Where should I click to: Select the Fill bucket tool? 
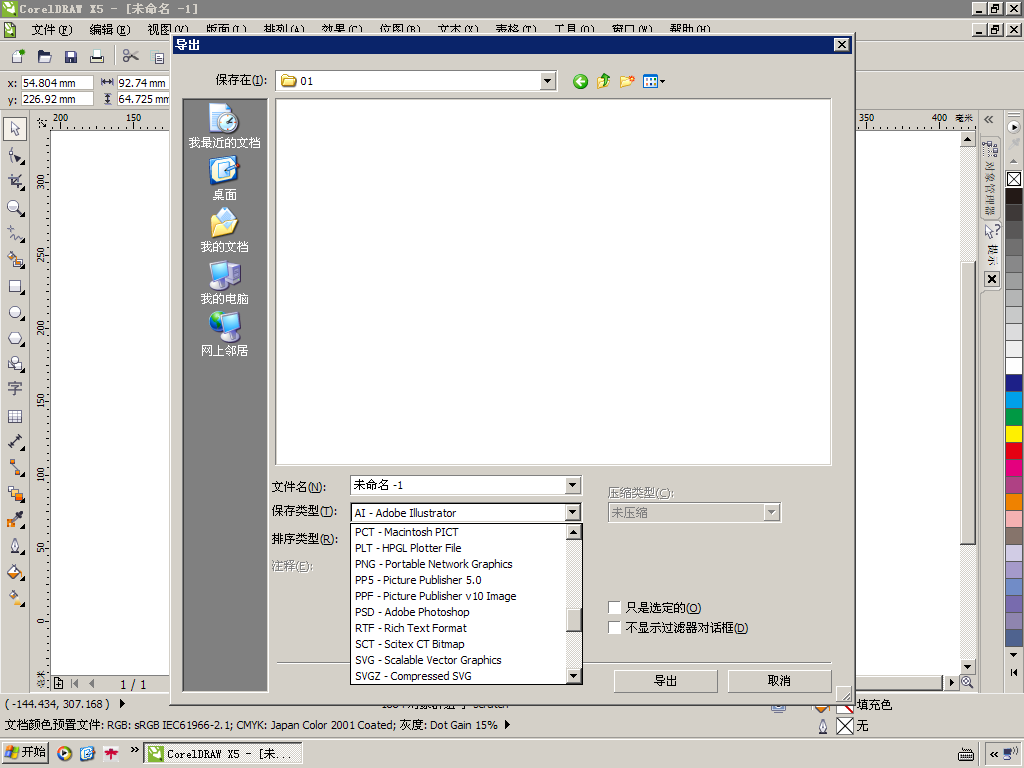click(15, 573)
